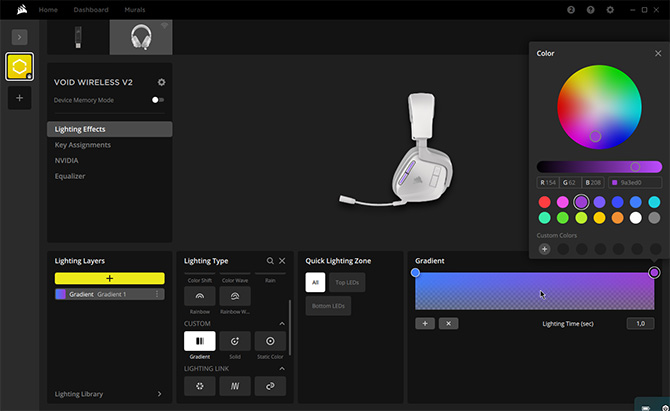
Task: Pick the cyan preset color swatch
Action: click(x=654, y=202)
